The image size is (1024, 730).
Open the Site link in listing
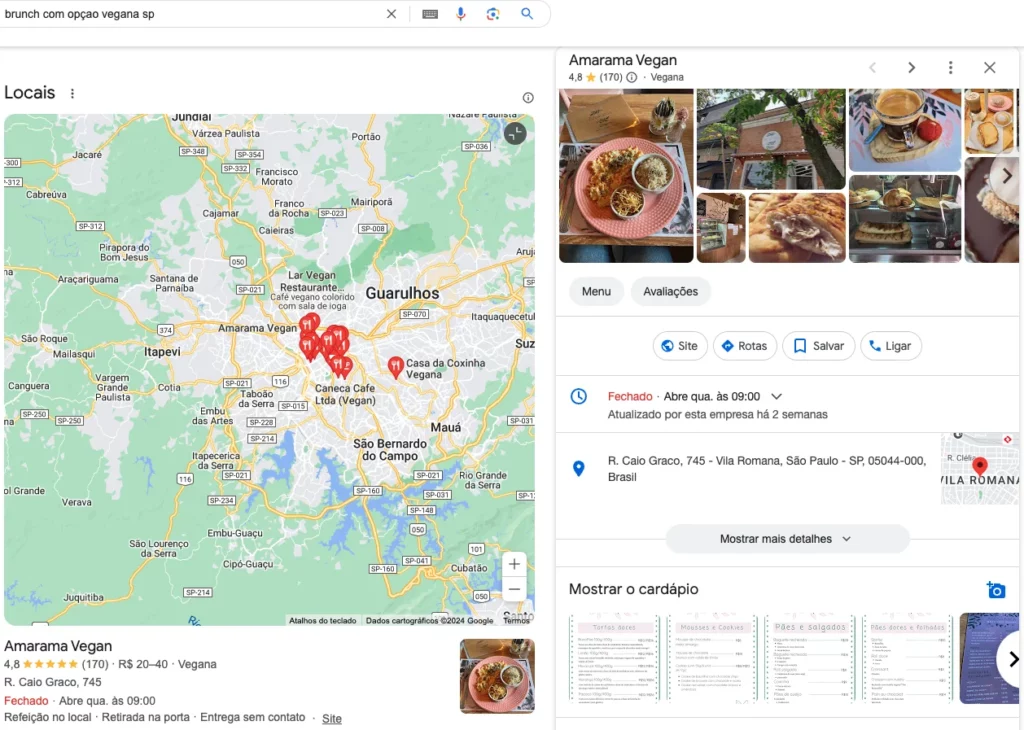tap(332, 718)
